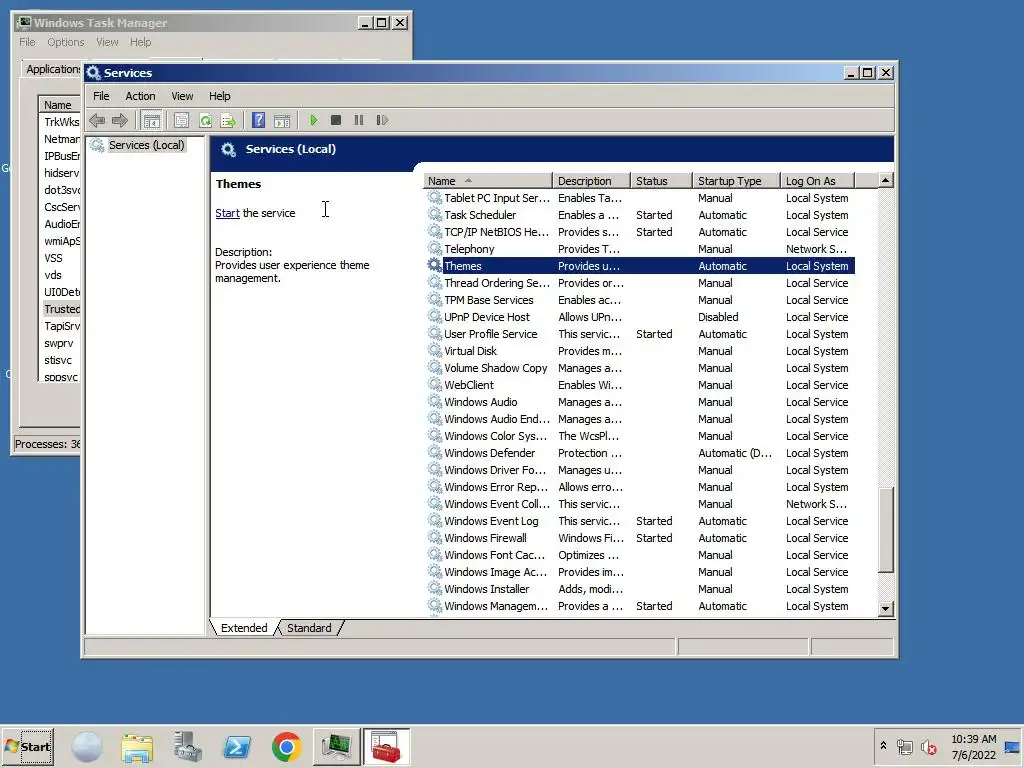
Task: Click the gear icon next to Telephony
Action: [x=434, y=249]
